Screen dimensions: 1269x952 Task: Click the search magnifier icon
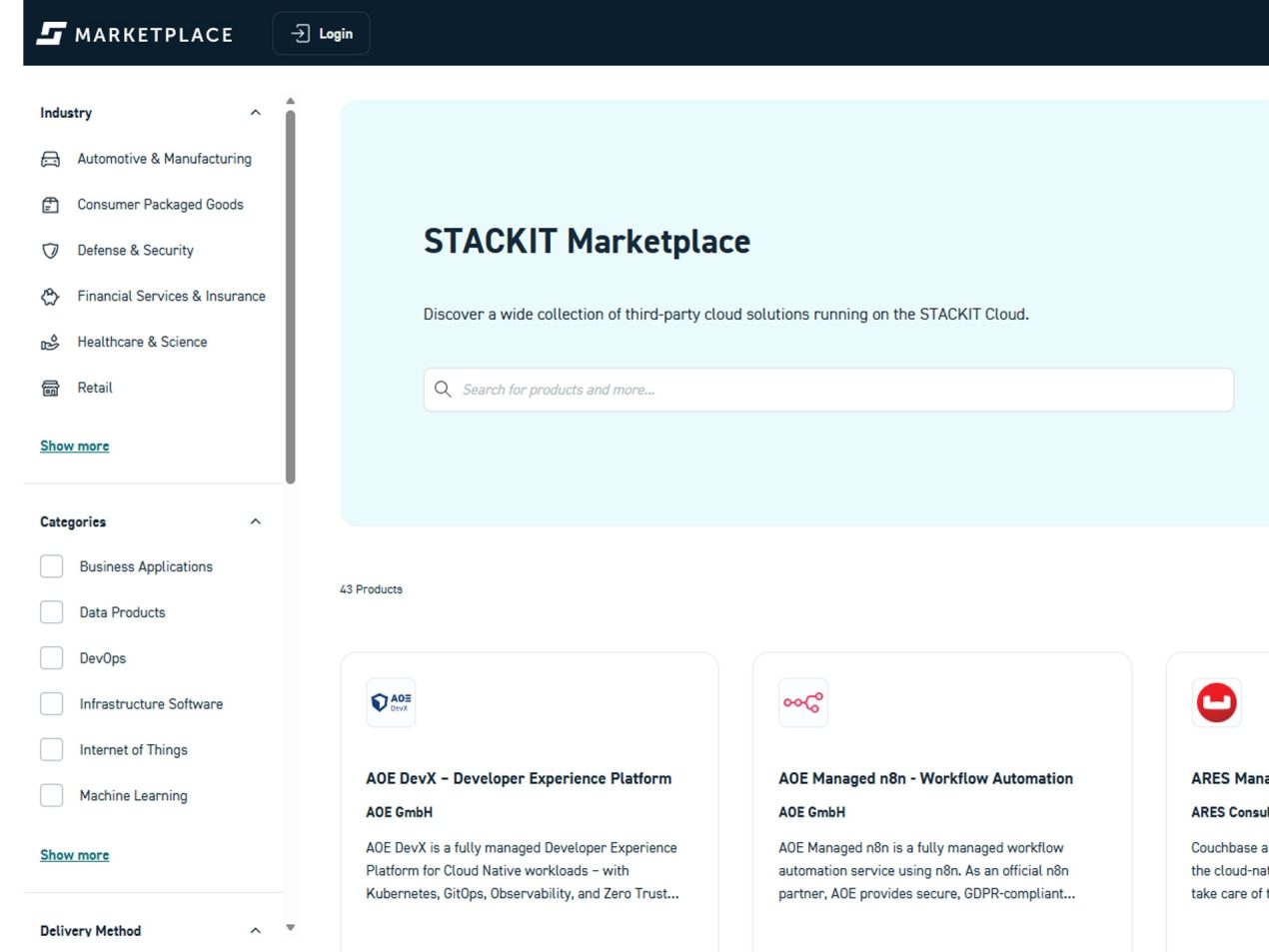(443, 389)
